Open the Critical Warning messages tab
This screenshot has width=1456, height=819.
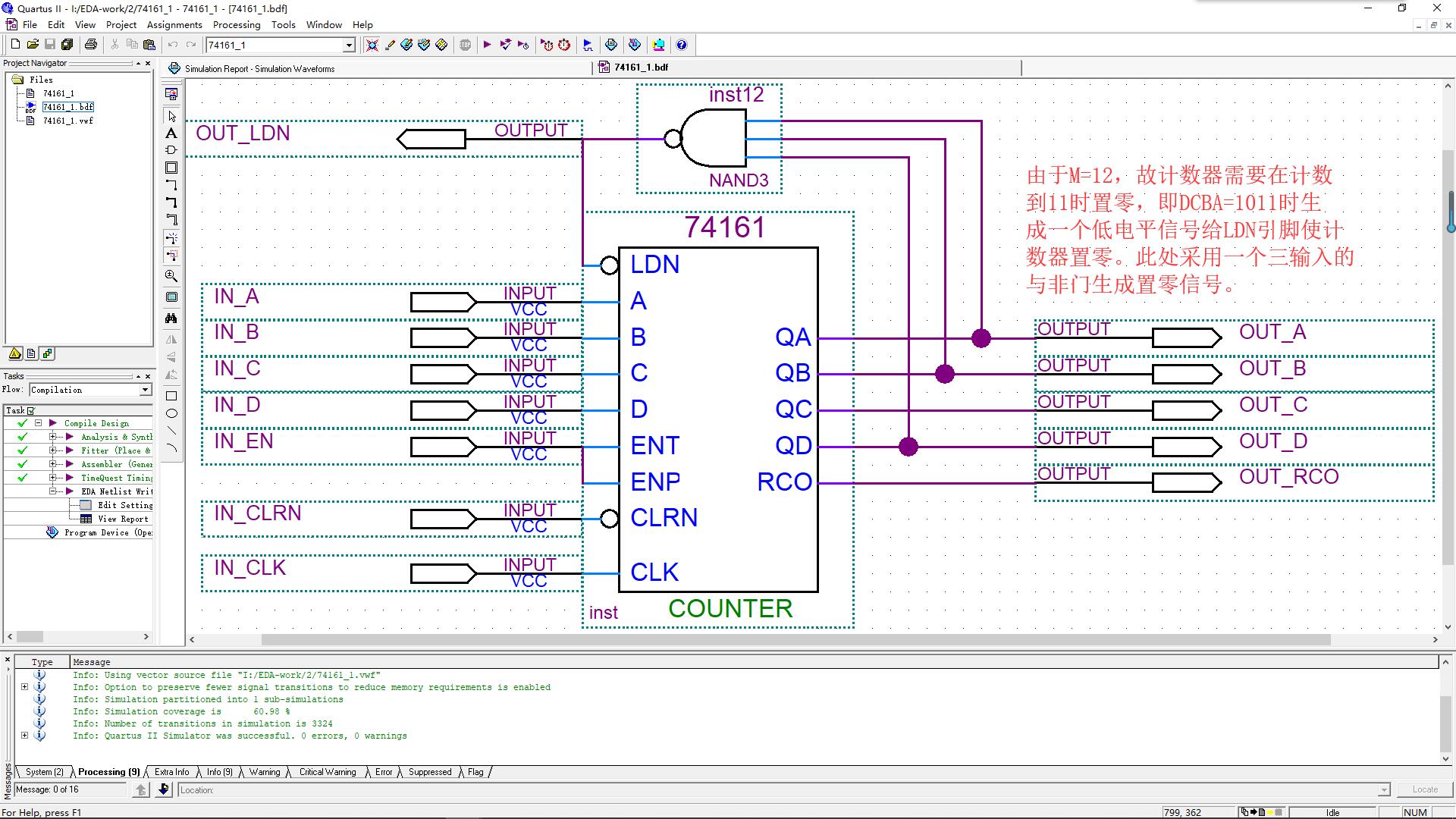[327, 772]
